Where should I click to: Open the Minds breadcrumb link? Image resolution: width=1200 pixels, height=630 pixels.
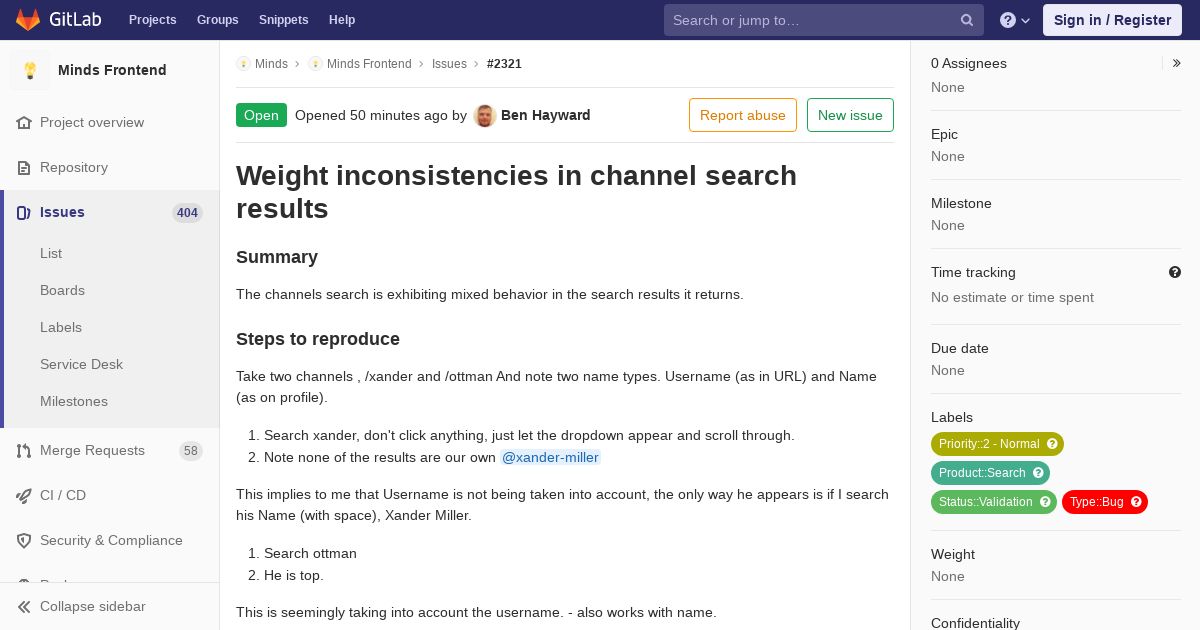click(x=271, y=64)
